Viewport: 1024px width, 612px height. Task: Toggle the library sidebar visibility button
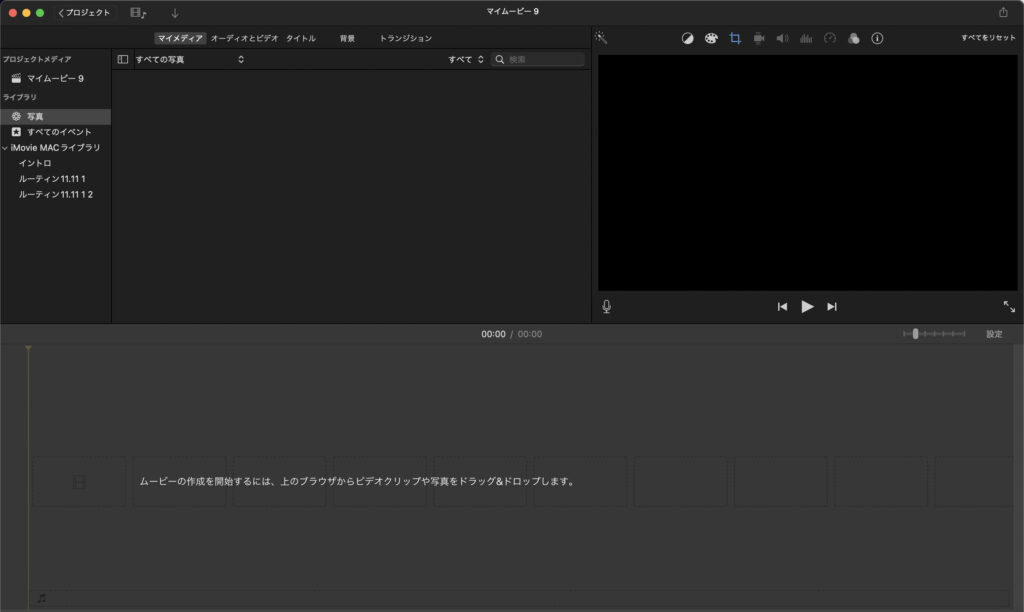(x=122, y=60)
